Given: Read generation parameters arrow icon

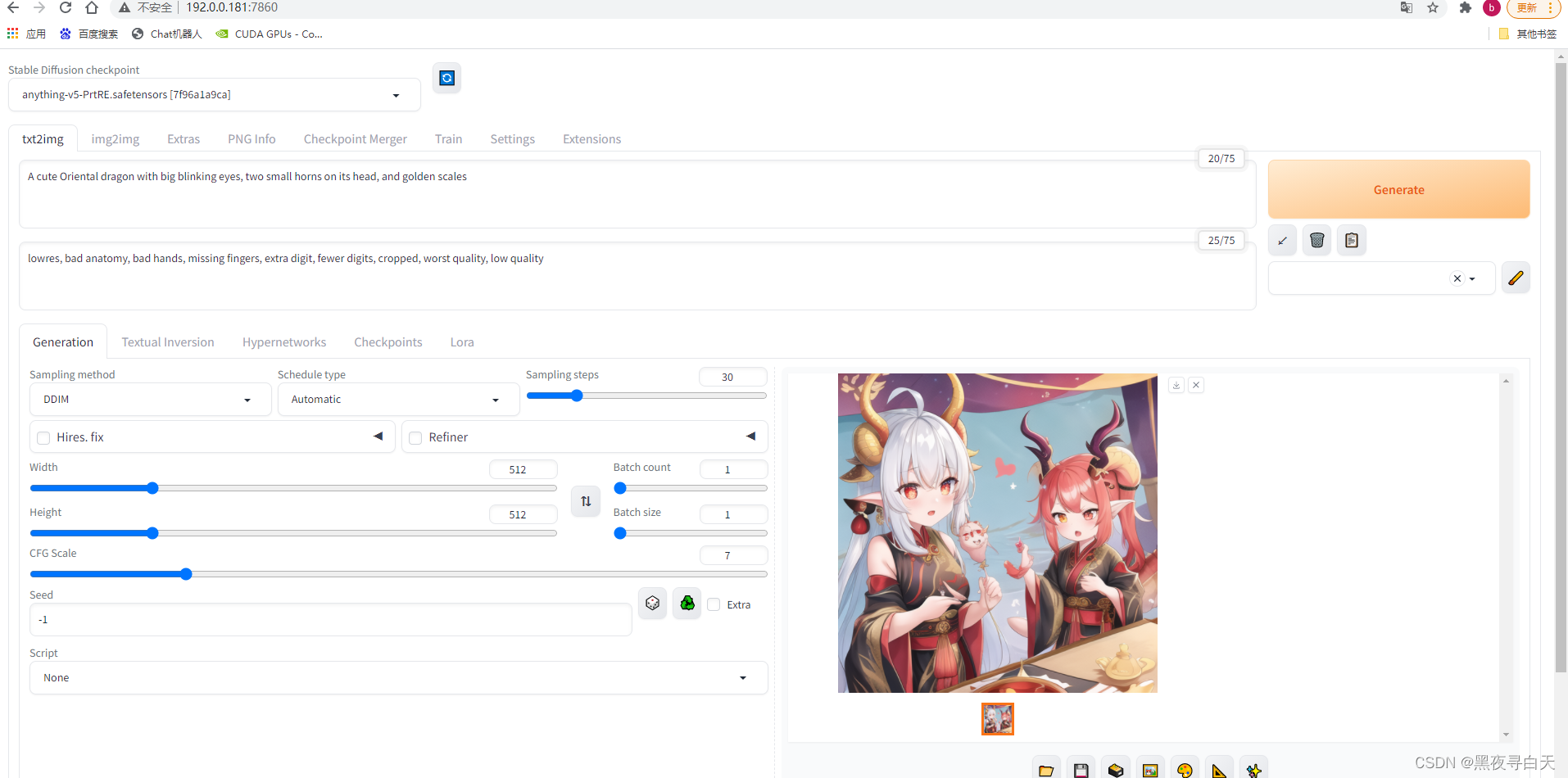Looking at the screenshot, I should point(1282,240).
